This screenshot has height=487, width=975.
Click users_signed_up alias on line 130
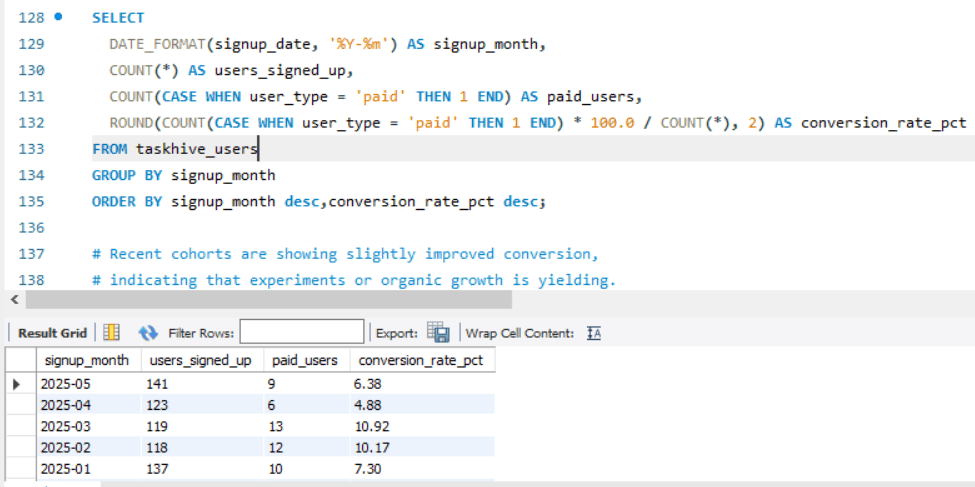tap(280, 71)
